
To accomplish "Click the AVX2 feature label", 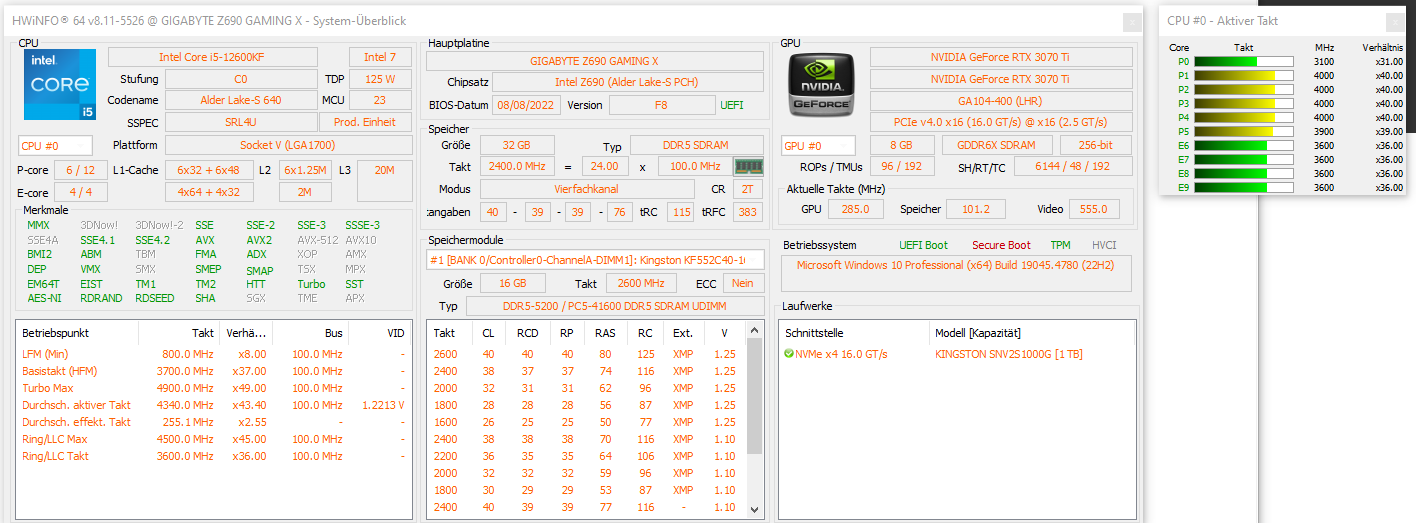I will (259, 240).
